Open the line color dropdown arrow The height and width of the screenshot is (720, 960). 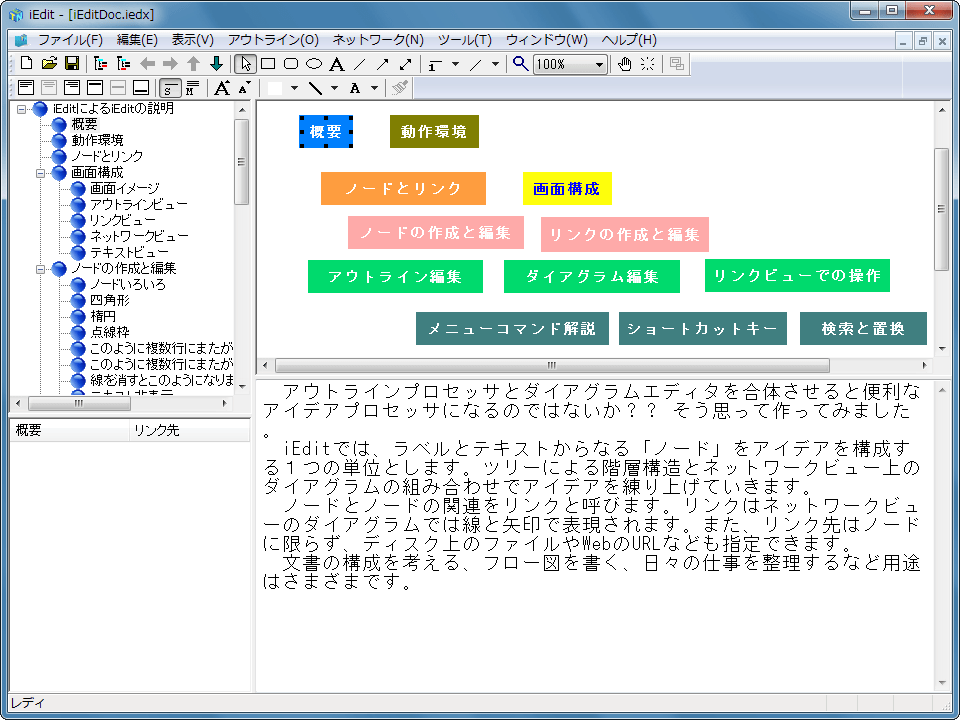pyautogui.click(x=334, y=88)
